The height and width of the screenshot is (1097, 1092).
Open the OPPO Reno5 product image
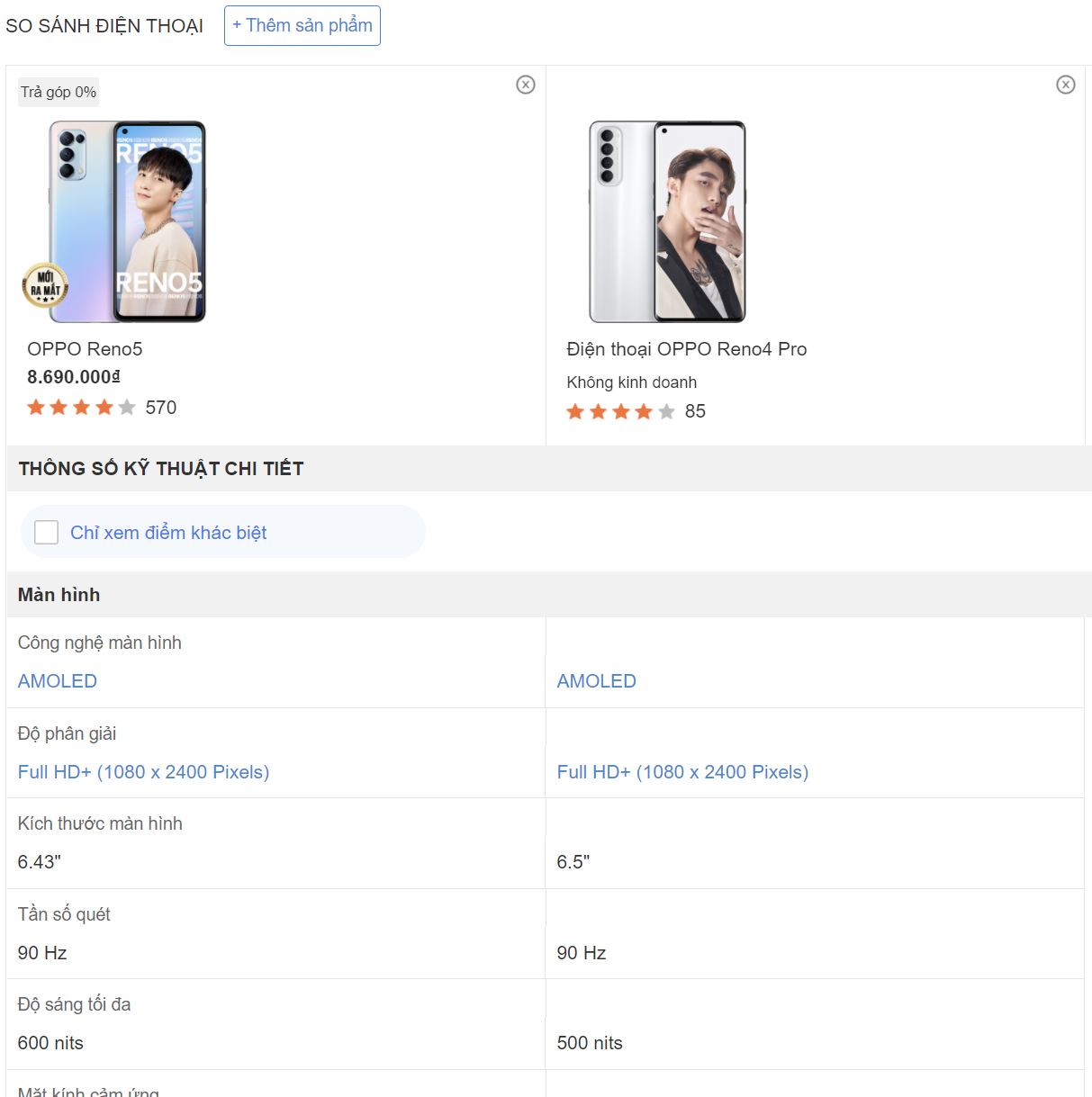pos(127,221)
